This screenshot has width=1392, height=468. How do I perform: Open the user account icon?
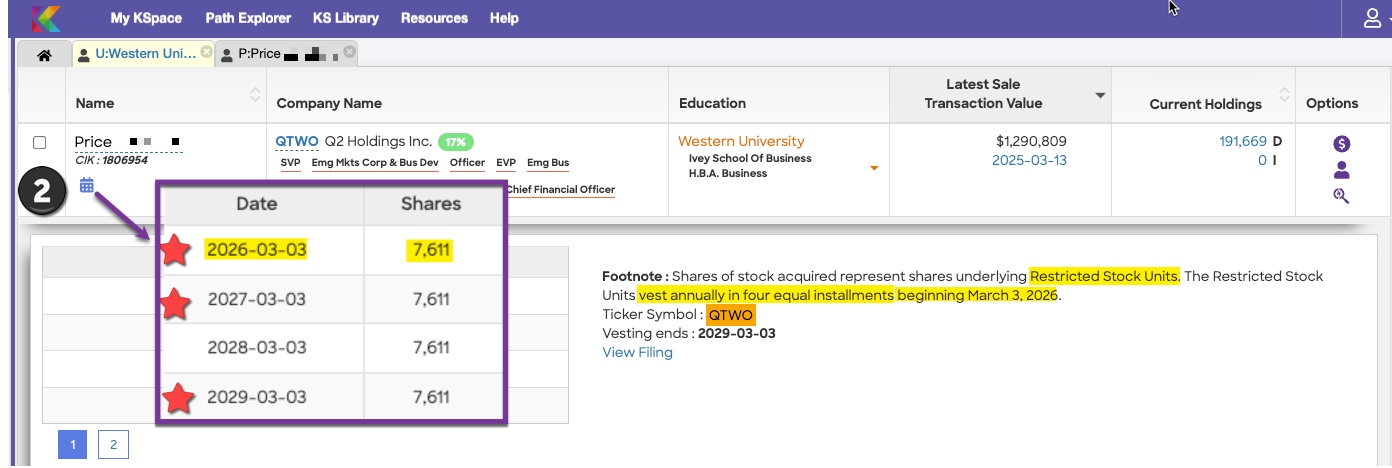(1372, 18)
